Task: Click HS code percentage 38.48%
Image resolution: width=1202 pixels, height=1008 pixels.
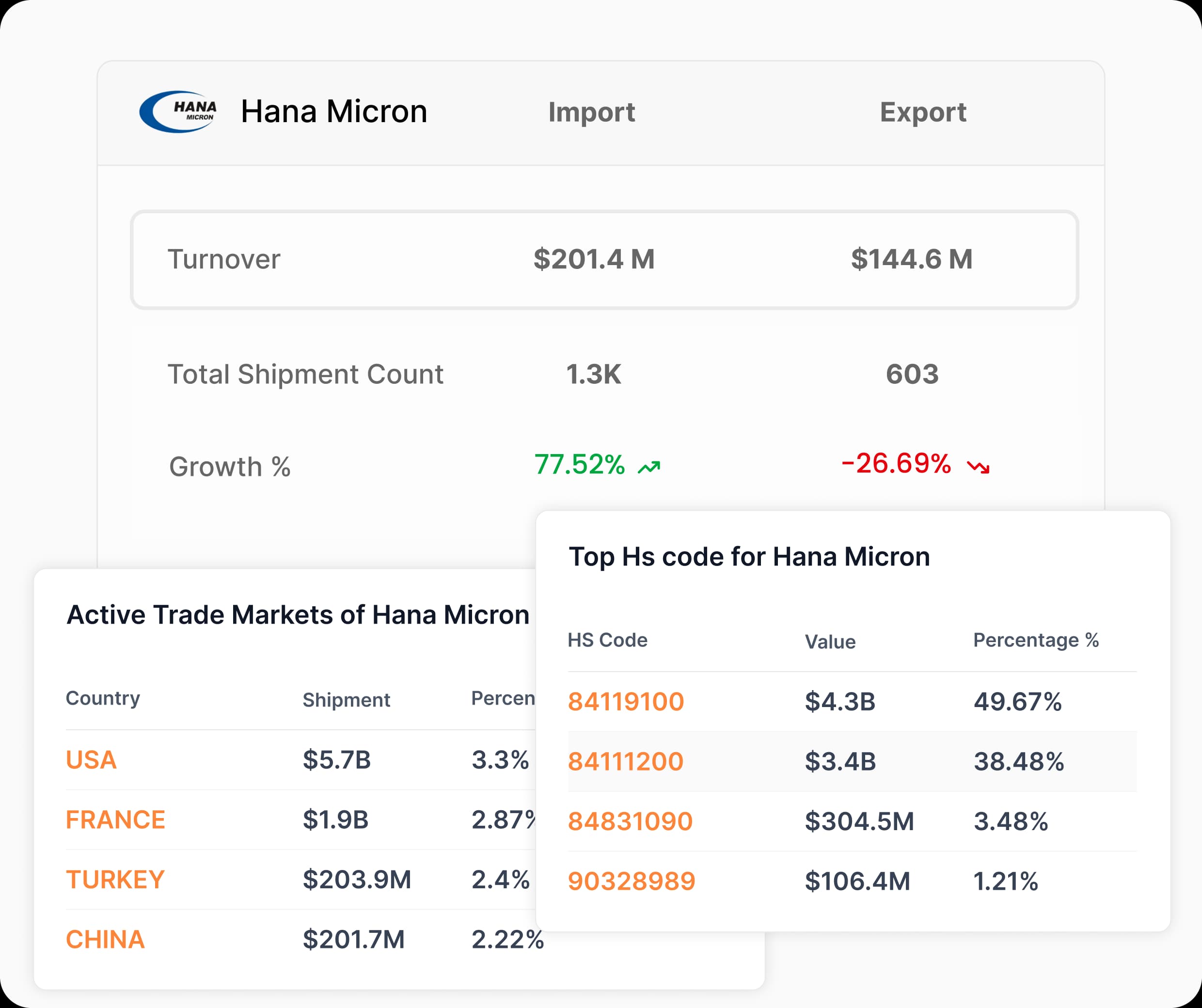Action: coord(1019,761)
